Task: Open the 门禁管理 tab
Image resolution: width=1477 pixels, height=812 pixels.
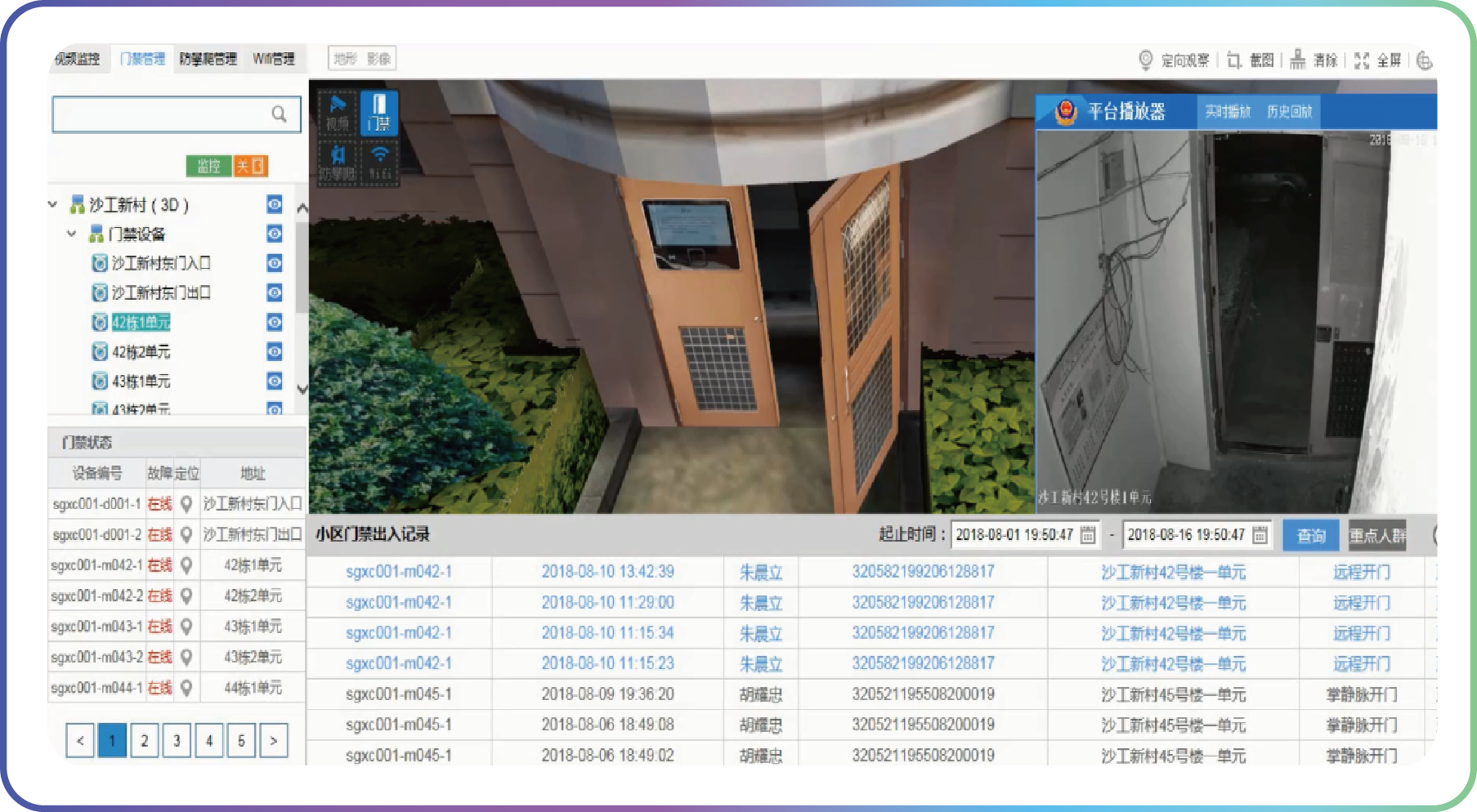Action: 142,59
